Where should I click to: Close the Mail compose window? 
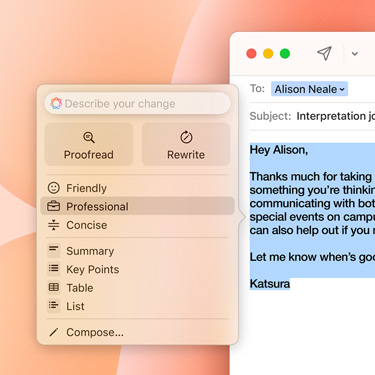pyautogui.click(x=251, y=54)
